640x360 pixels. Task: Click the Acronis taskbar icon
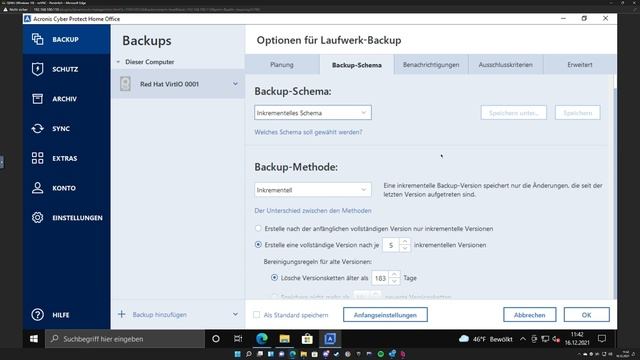point(330,339)
